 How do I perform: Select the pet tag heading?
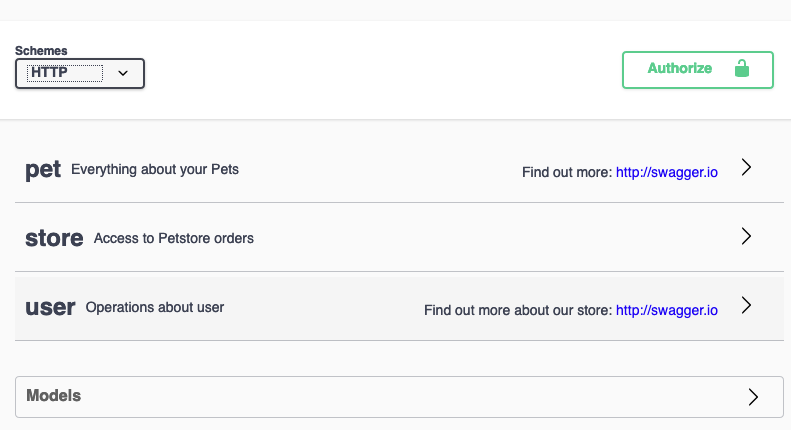[x=43, y=170]
